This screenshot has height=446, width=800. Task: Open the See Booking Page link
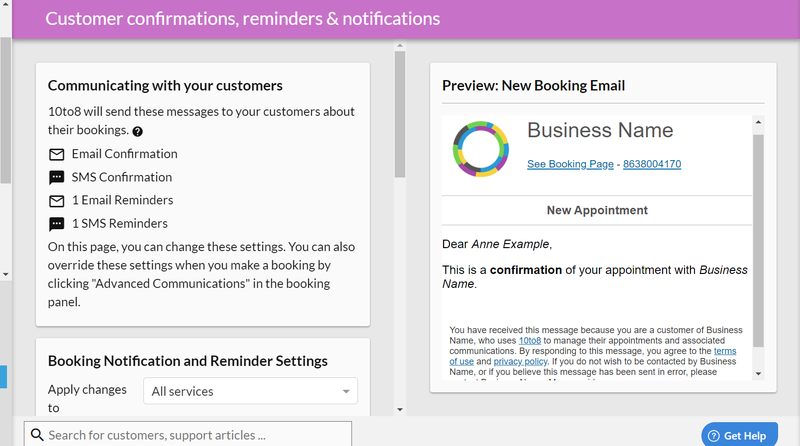[x=570, y=164]
